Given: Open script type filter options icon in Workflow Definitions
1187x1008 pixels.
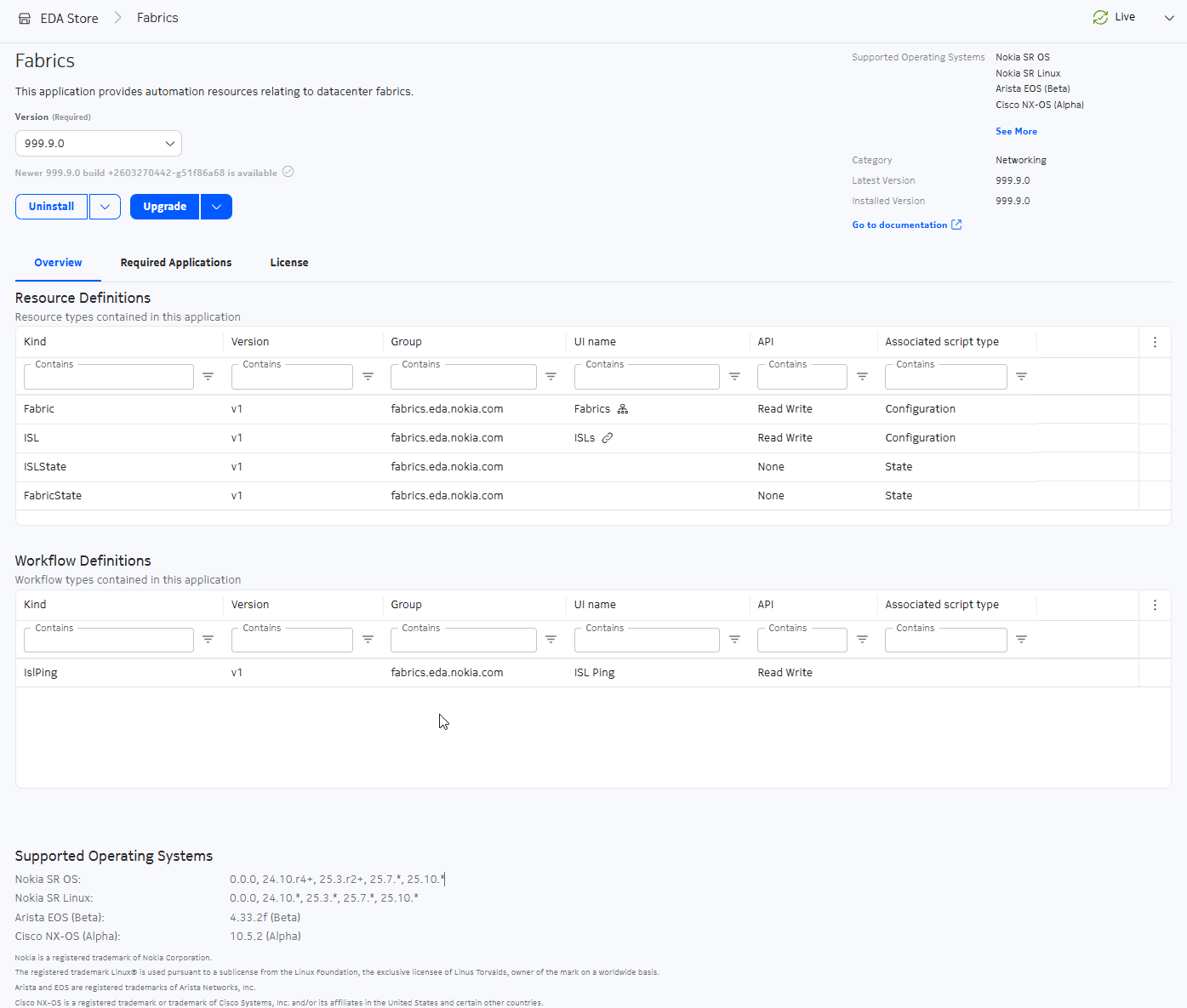Looking at the screenshot, I should coord(1021,639).
